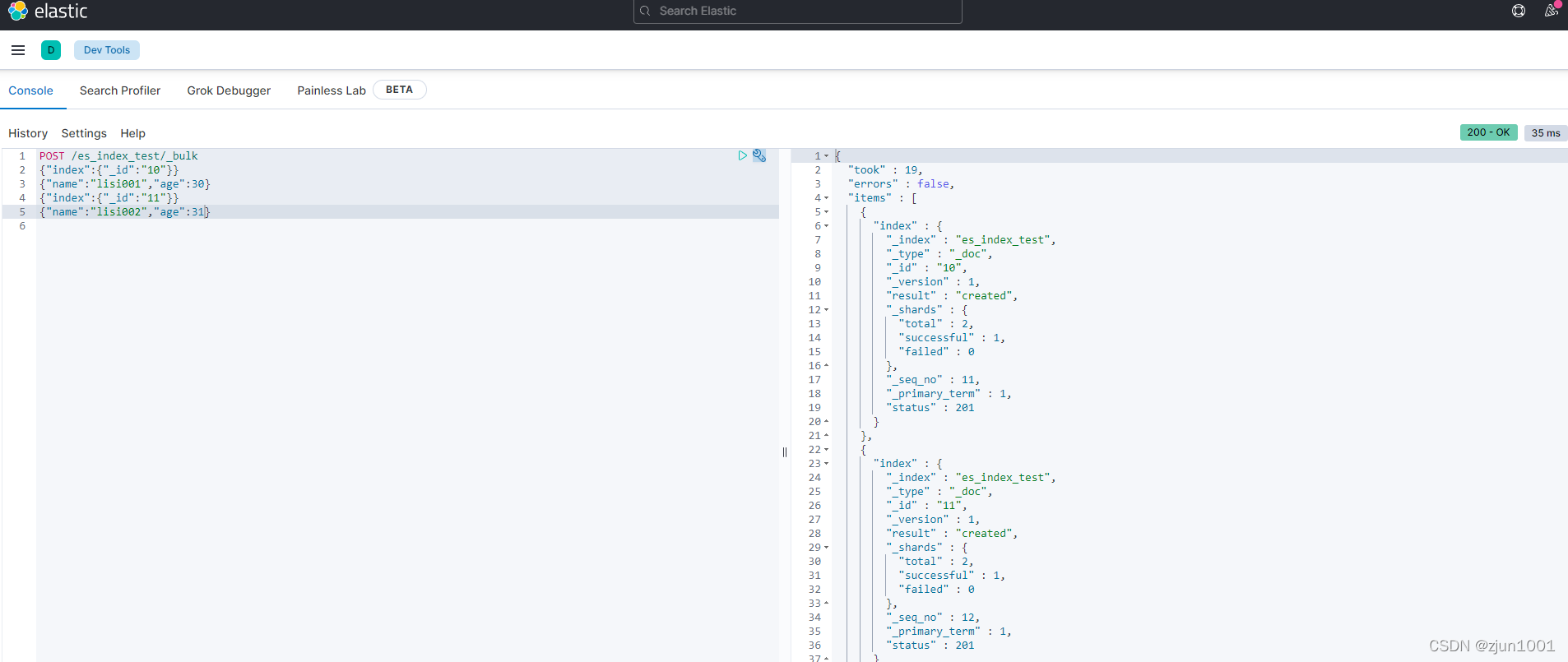Click the {"index":{"_id":"11"}} action line

[109, 197]
